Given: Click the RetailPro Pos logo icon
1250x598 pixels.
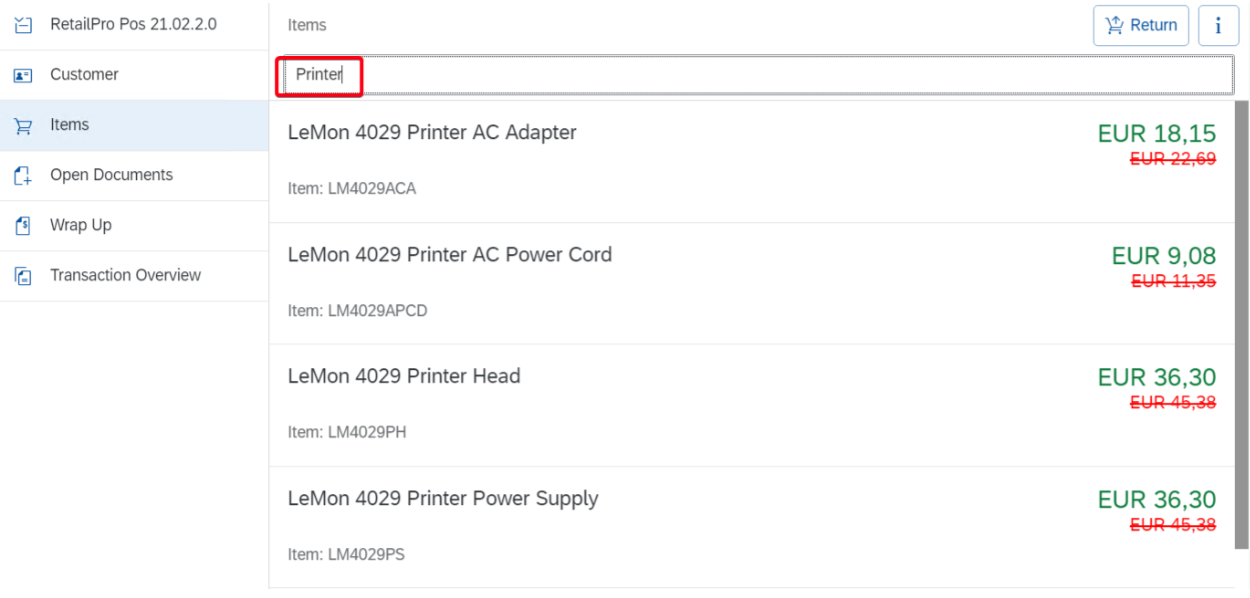Looking at the screenshot, I should pos(23,25).
